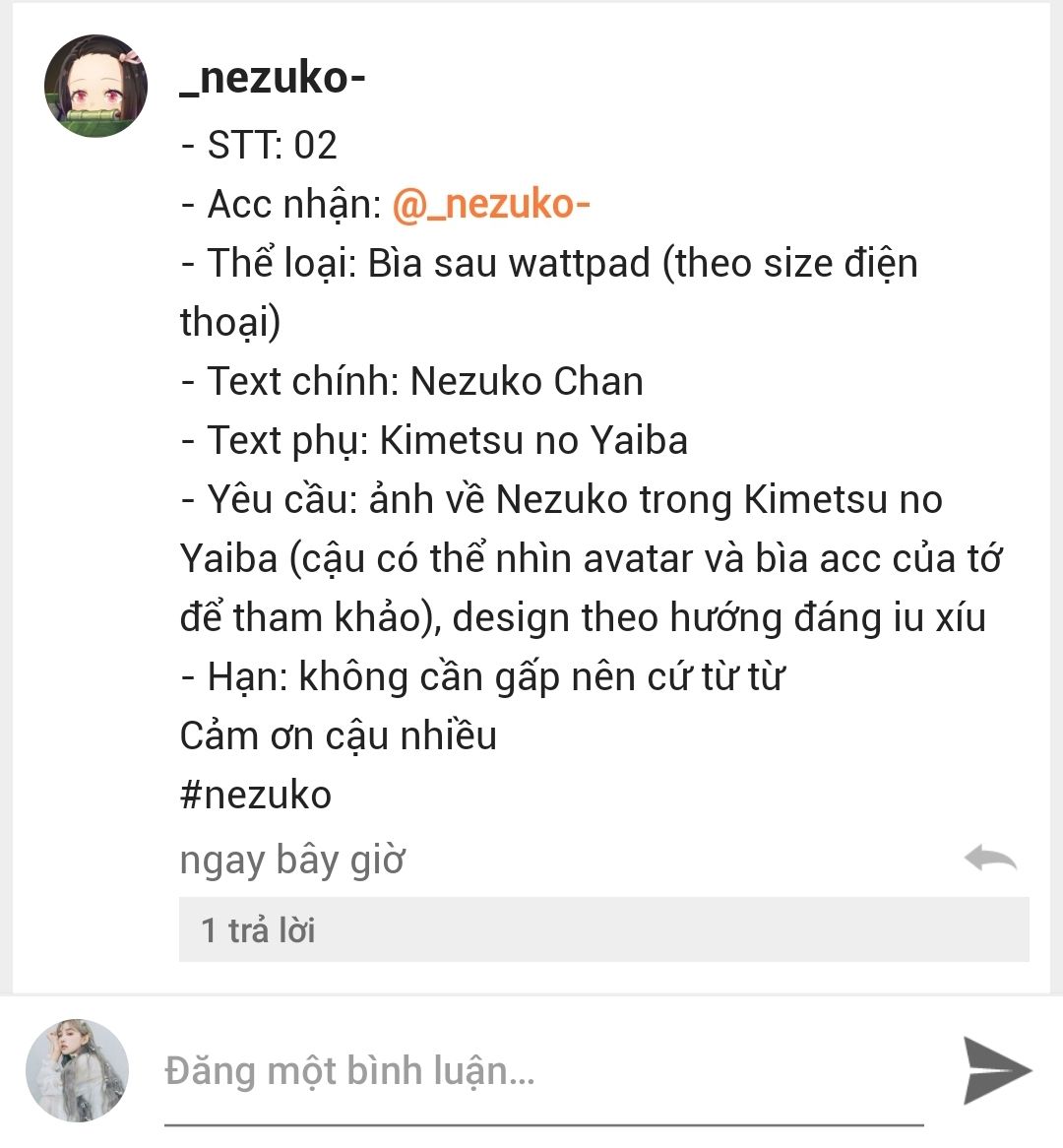
Task: Click the "design theo hướng đáng iu xíu" text
Action: pyautogui.click(x=719, y=618)
